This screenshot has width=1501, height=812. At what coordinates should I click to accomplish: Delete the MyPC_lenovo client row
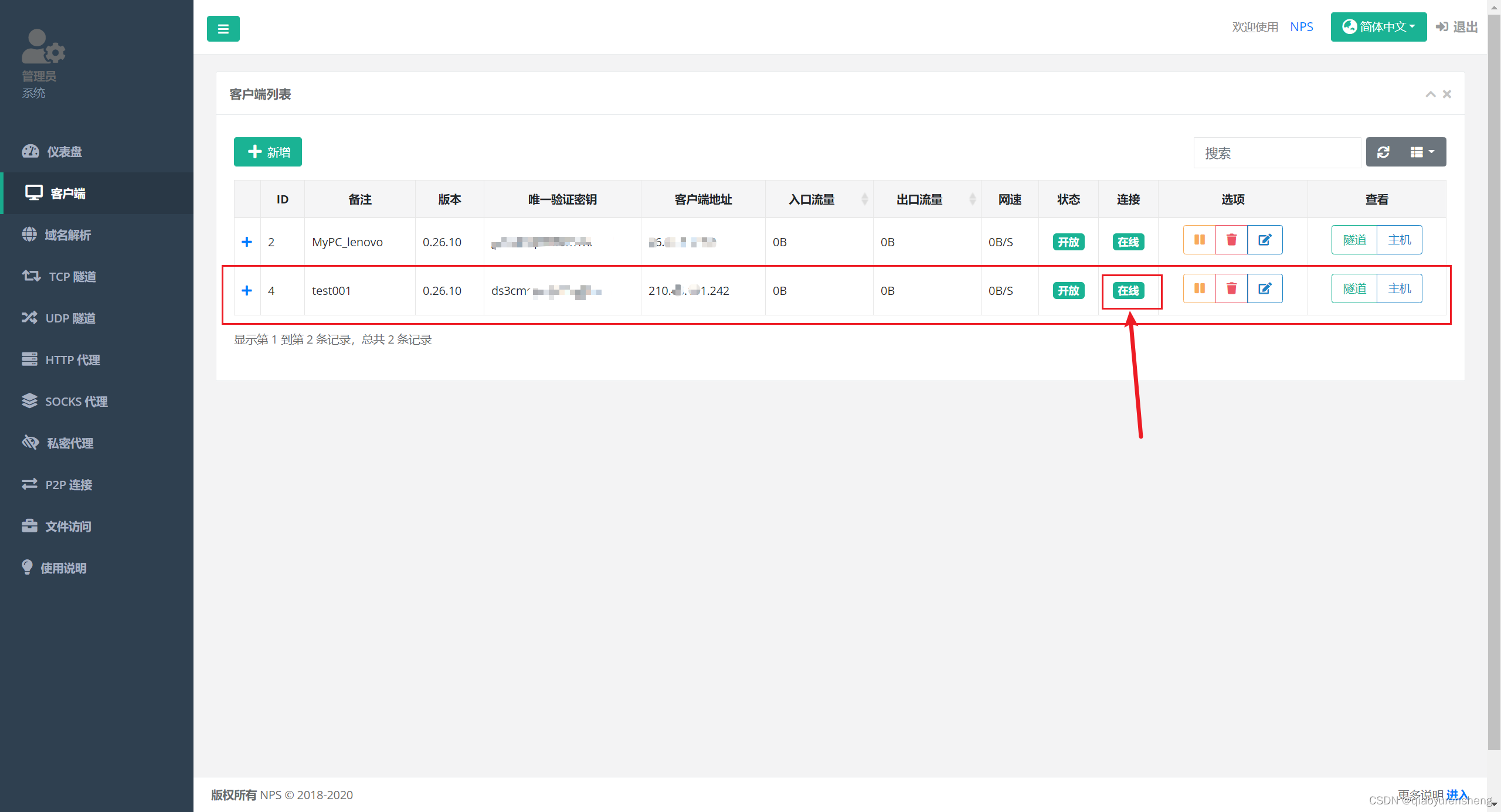coord(1231,240)
